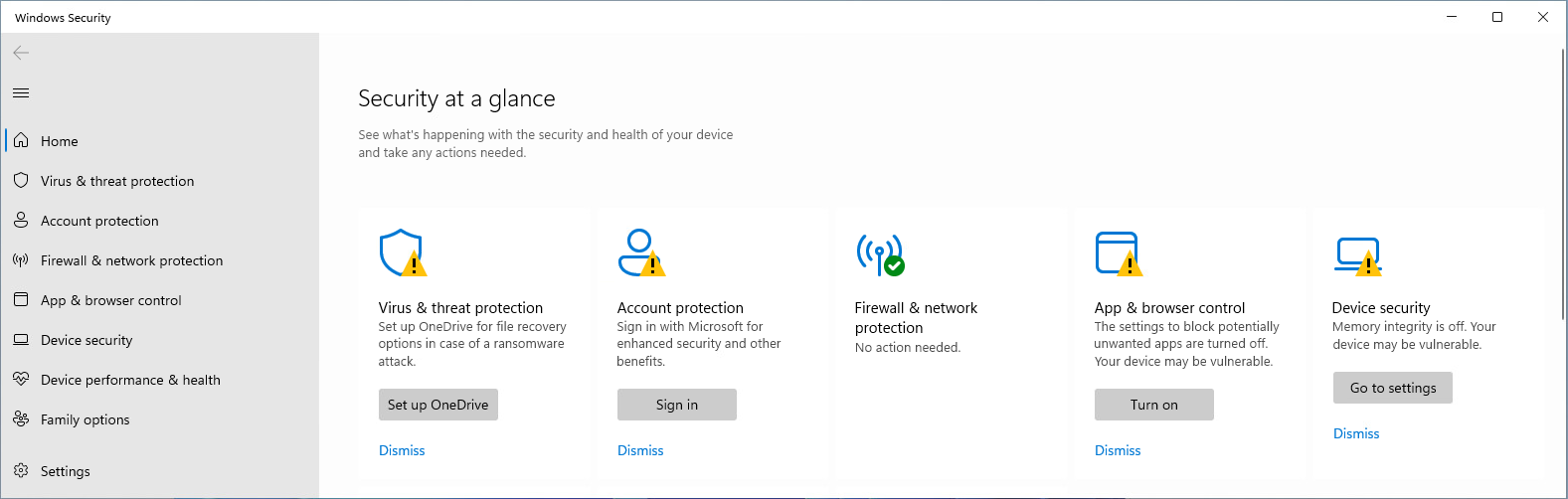
Task: Click the large antenna checkmark icon on Firewall card
Action: pyautogui.click(x=881, y=254)
